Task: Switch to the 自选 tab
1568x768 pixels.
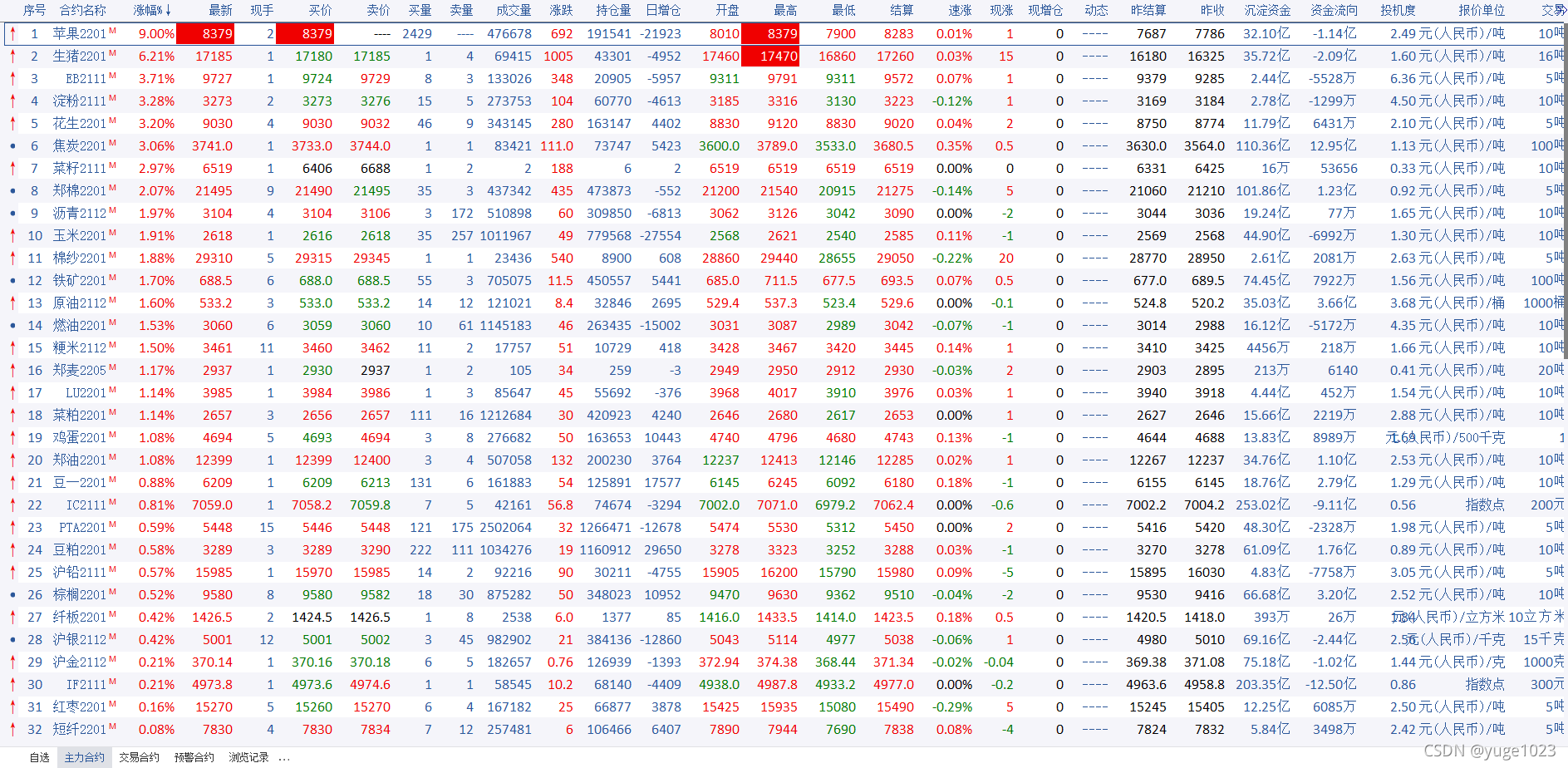Action: [40, 757]
